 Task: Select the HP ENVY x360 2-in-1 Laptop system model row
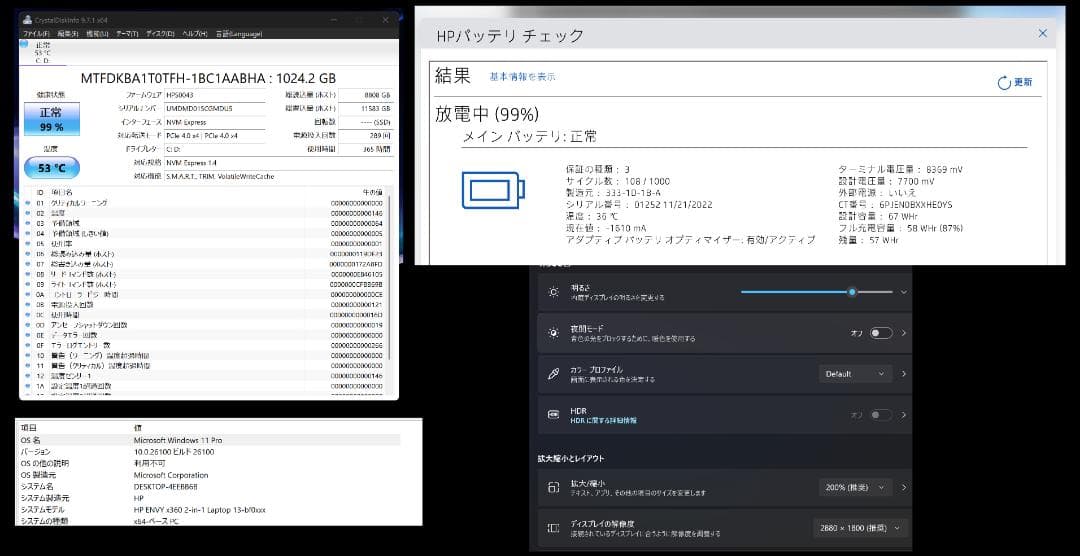point(209,510)
